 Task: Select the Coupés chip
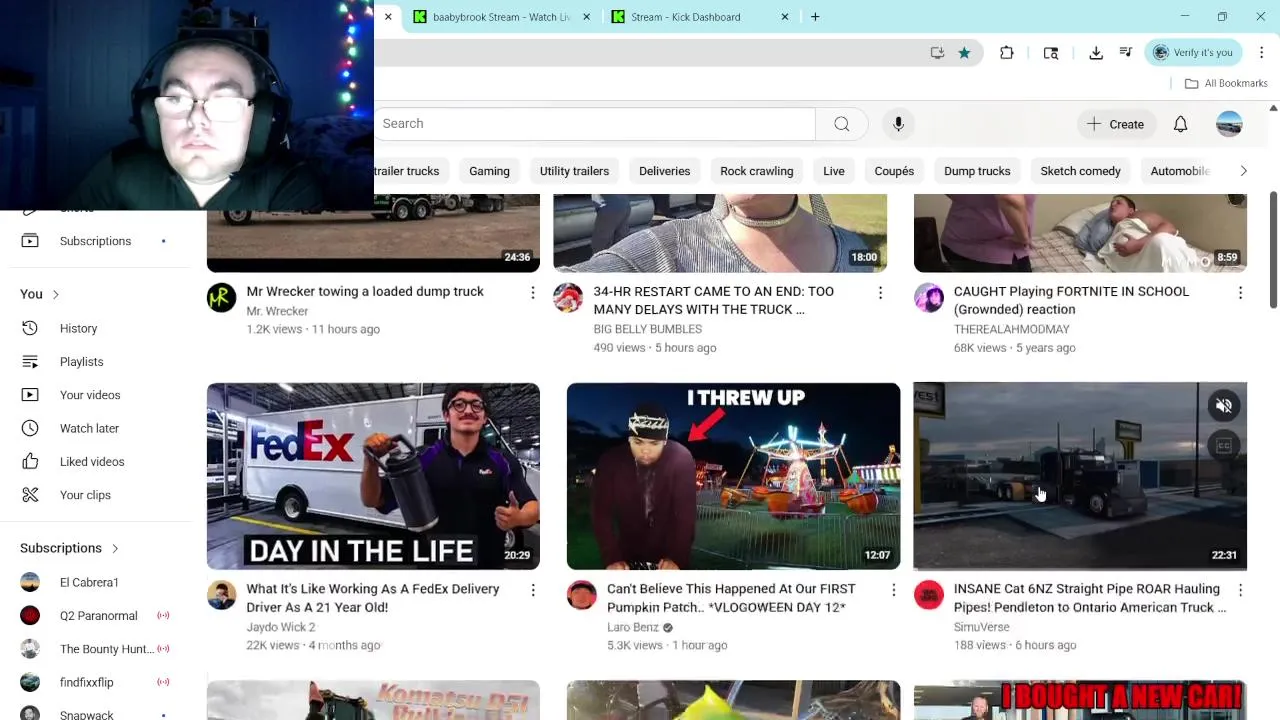coord(894,171)
